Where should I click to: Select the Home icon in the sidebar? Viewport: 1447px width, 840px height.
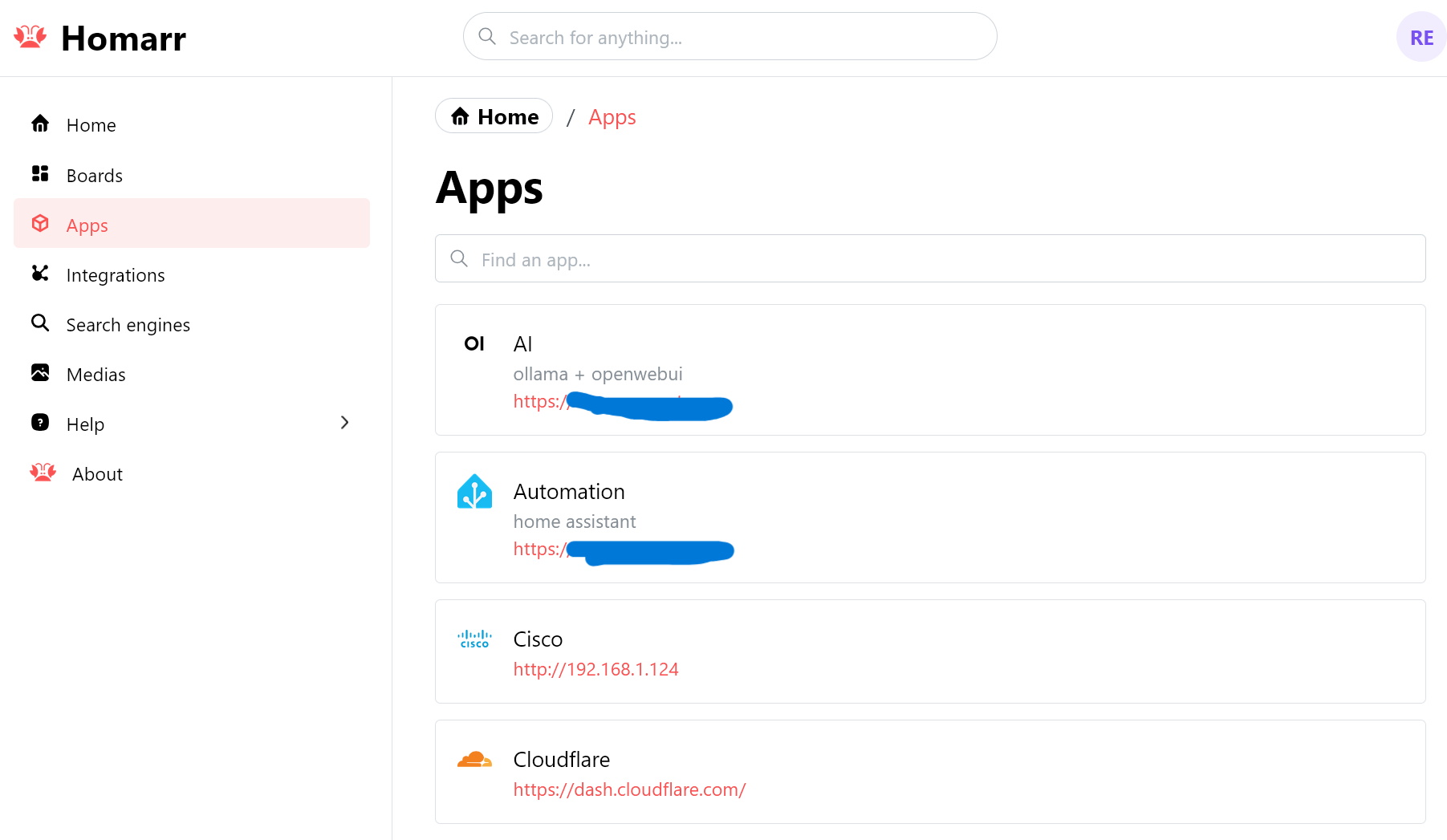(40, 124)
